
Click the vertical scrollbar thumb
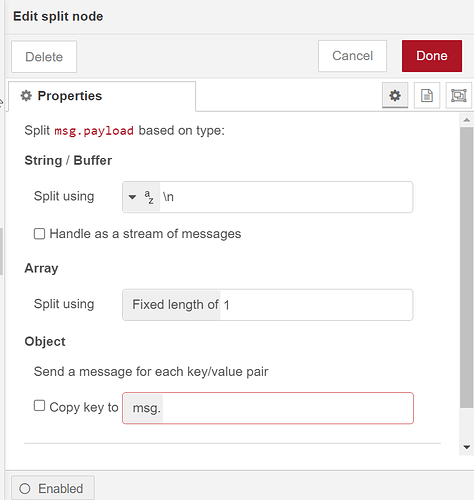coord(466,267)
